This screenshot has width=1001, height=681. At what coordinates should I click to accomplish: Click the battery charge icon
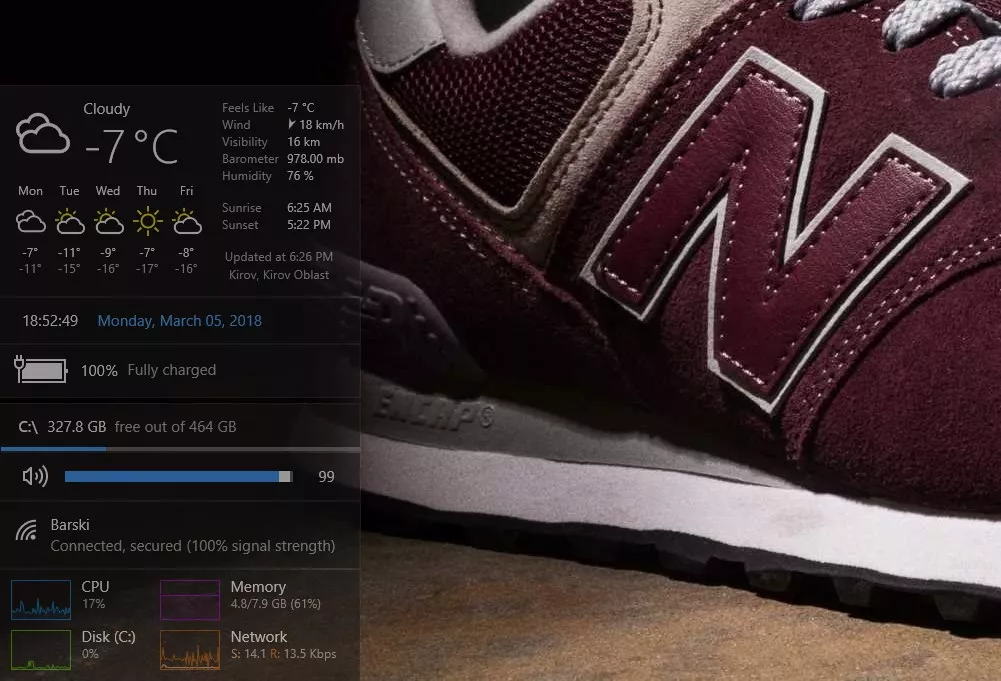(x=38, y=369)
